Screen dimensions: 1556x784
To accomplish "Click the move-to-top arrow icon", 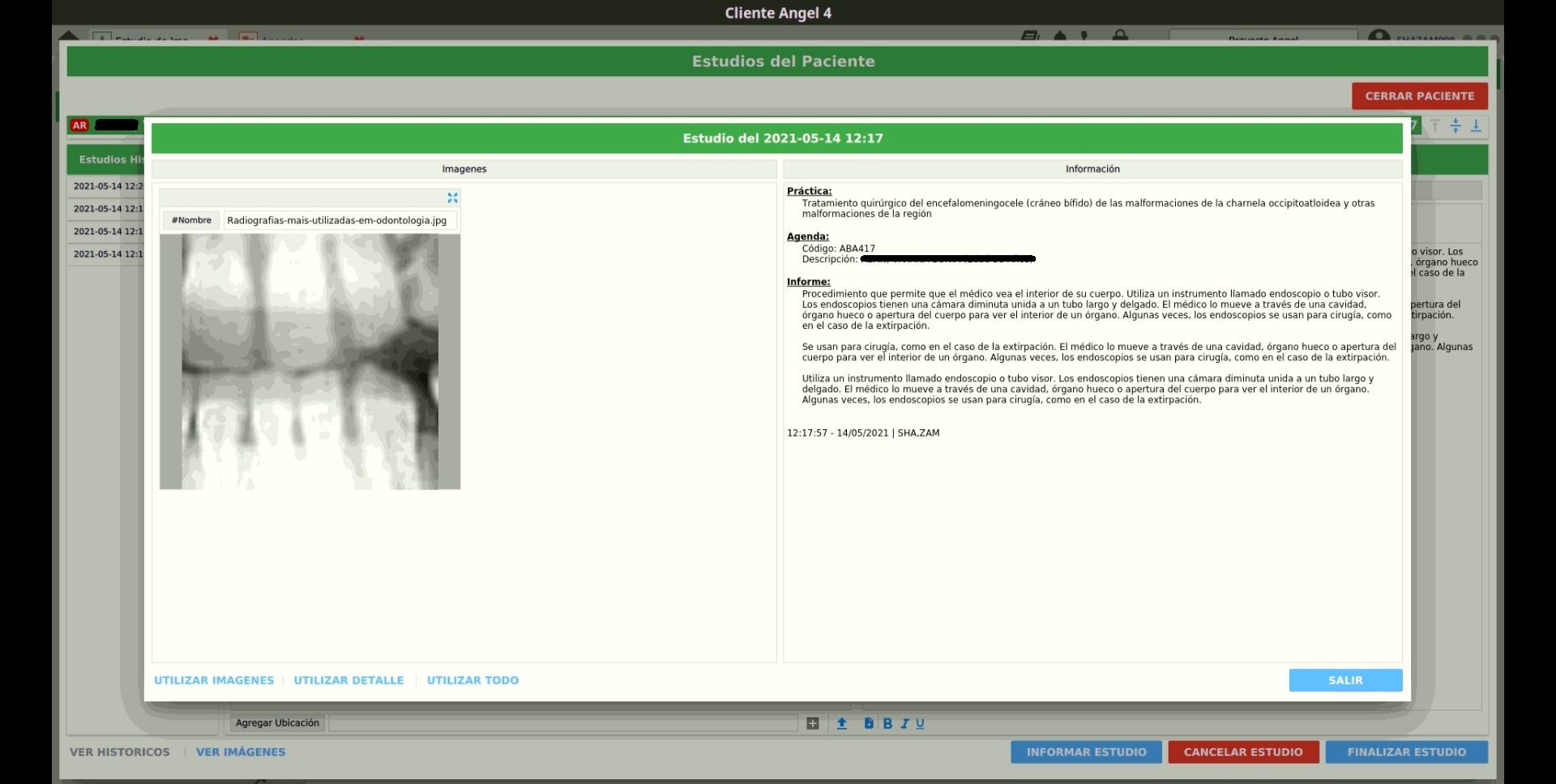I will [1435, 126].
